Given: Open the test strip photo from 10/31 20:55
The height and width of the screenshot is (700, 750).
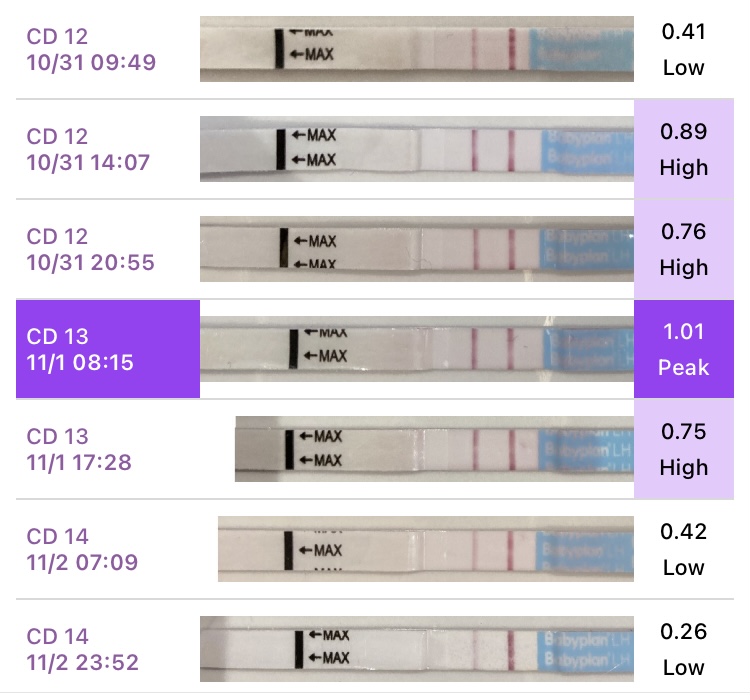Looking at the screenshot, I should [417, 249].
